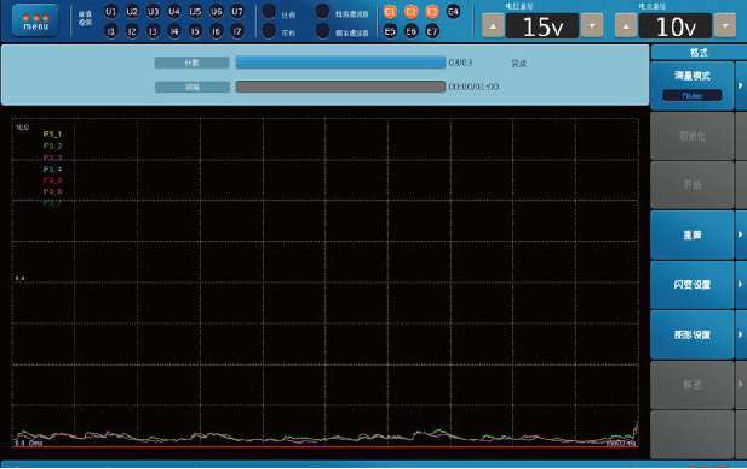Click the greyed 初始化 initialize button
The image size is (747, 469).
click(692, 136)
